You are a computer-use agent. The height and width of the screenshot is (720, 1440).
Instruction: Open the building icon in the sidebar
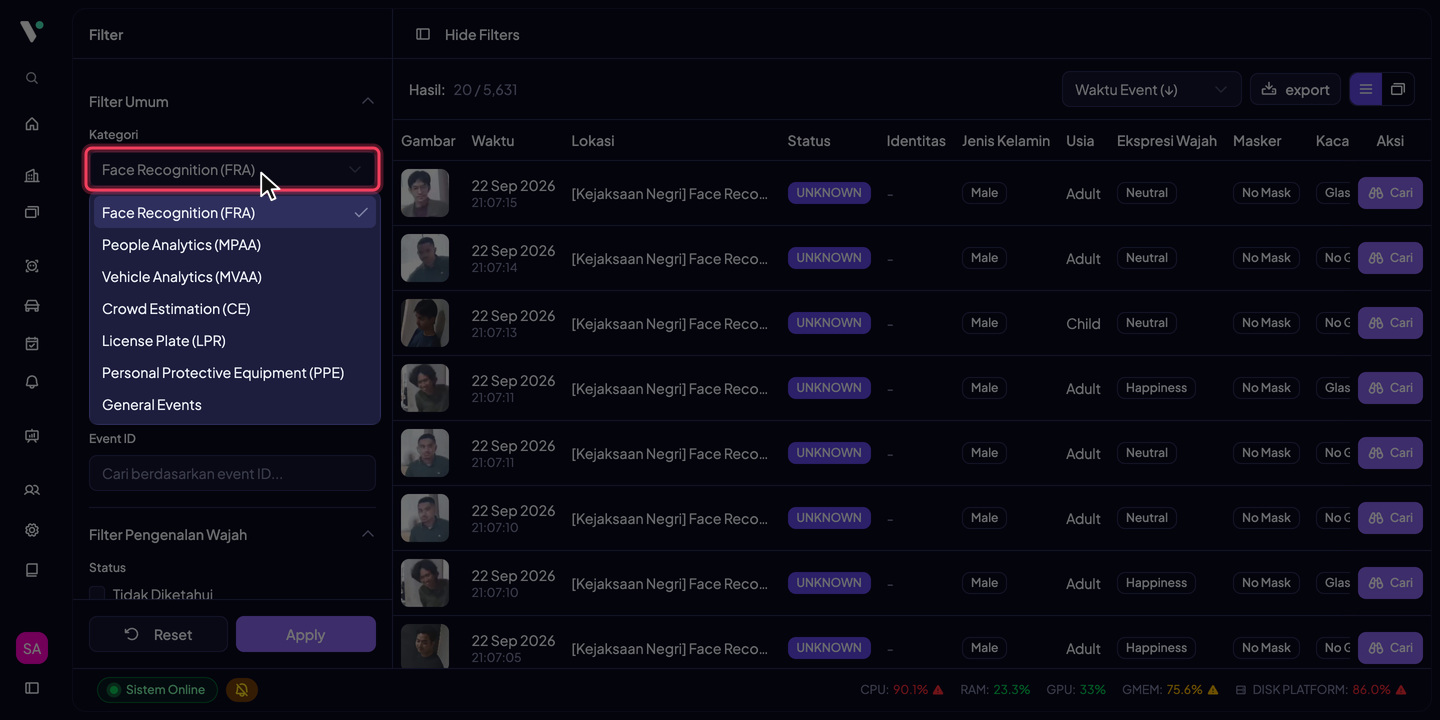click(32, 176)
